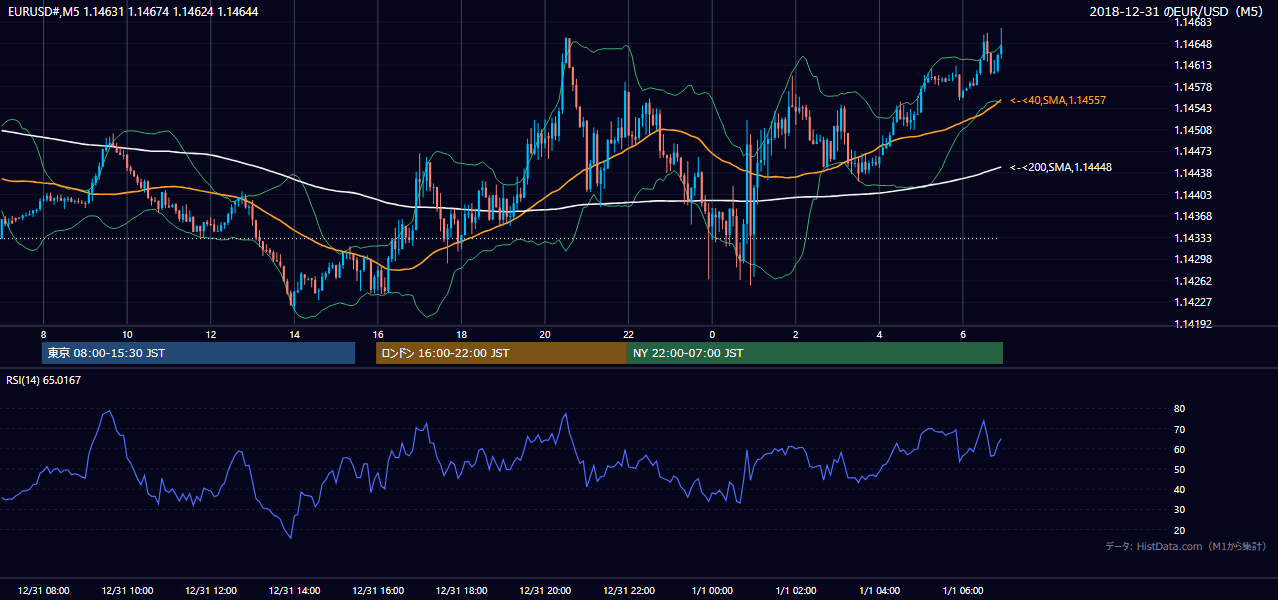This screenshot has width=1278, height=600.
Task: Click the HistData.com data source credit
Action: pos(1186,546)
